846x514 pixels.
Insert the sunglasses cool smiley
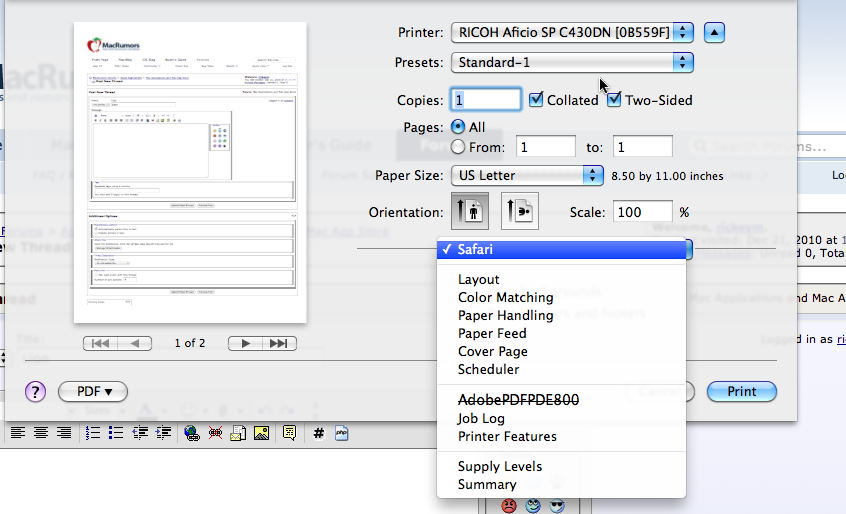tap(557, 506)
